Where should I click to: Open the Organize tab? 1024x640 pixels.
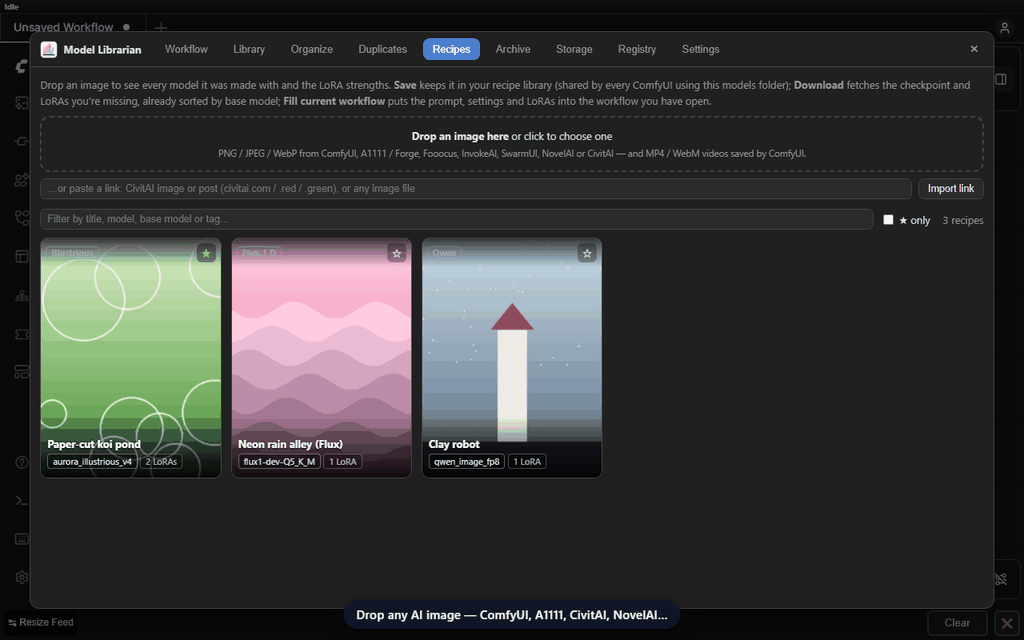pos(312,49)
